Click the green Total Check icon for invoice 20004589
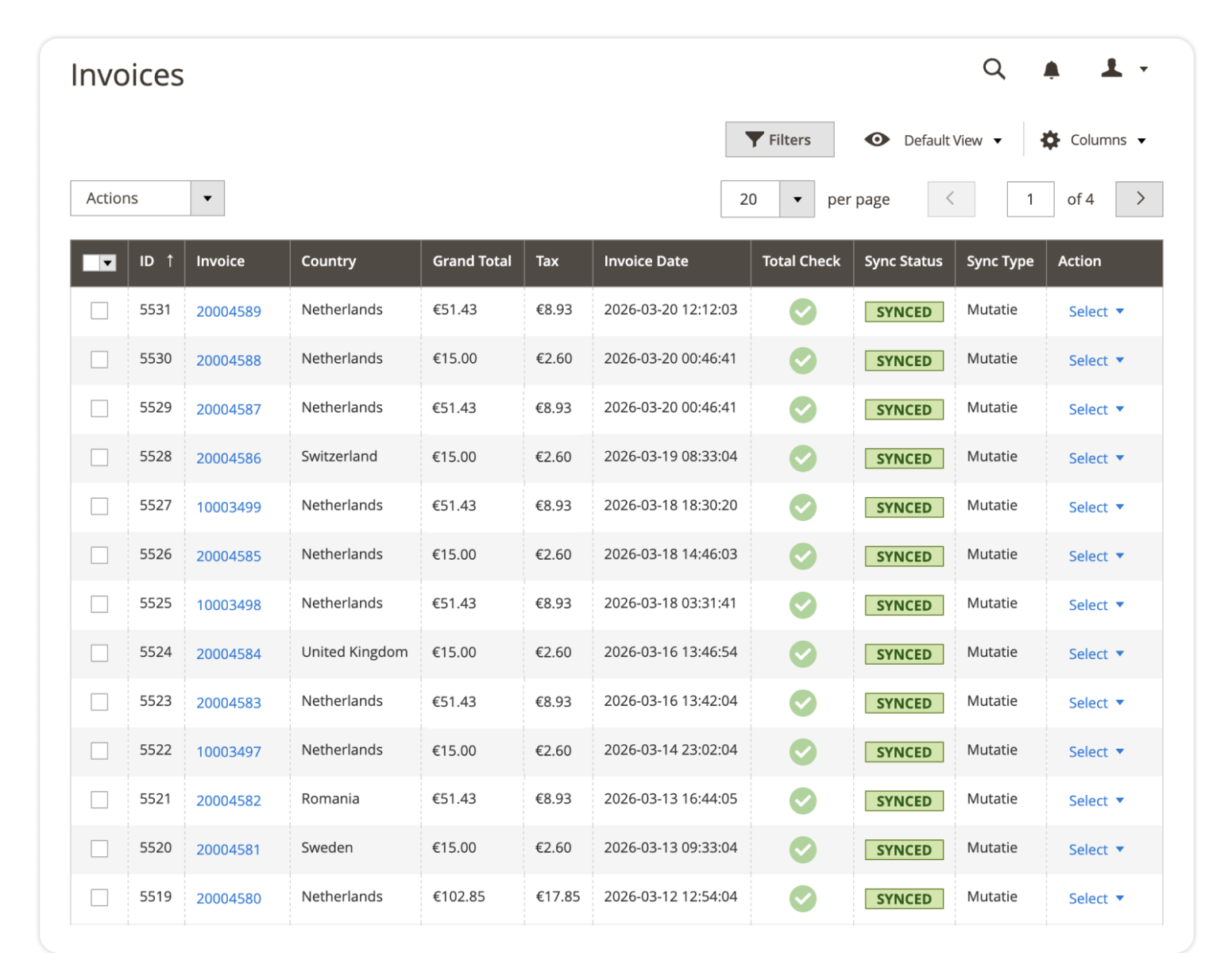Viewport: 1232px width, 953px height. click(801, 311)
